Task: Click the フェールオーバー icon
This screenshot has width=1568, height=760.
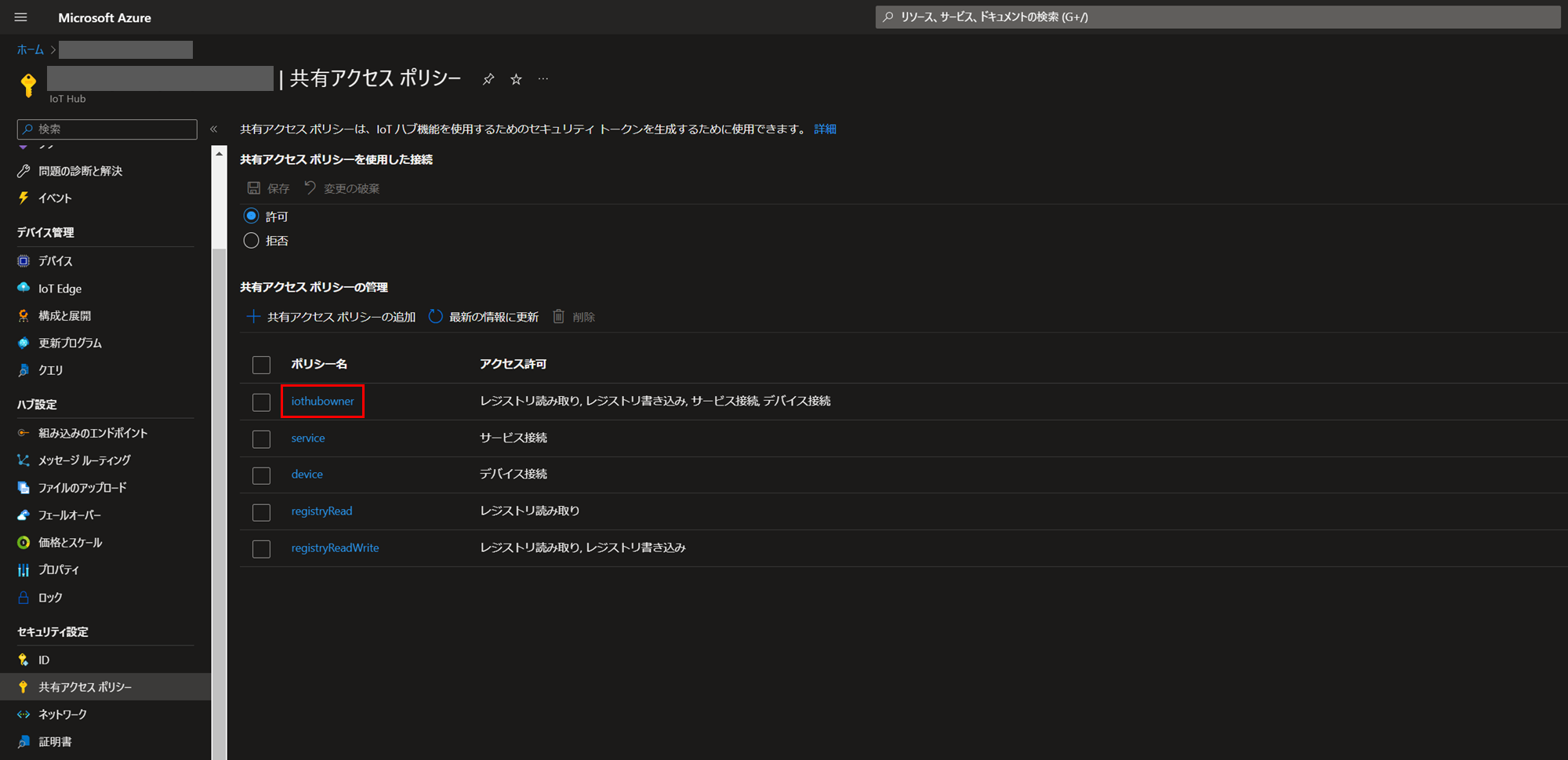Action: (x=24, y=515)
